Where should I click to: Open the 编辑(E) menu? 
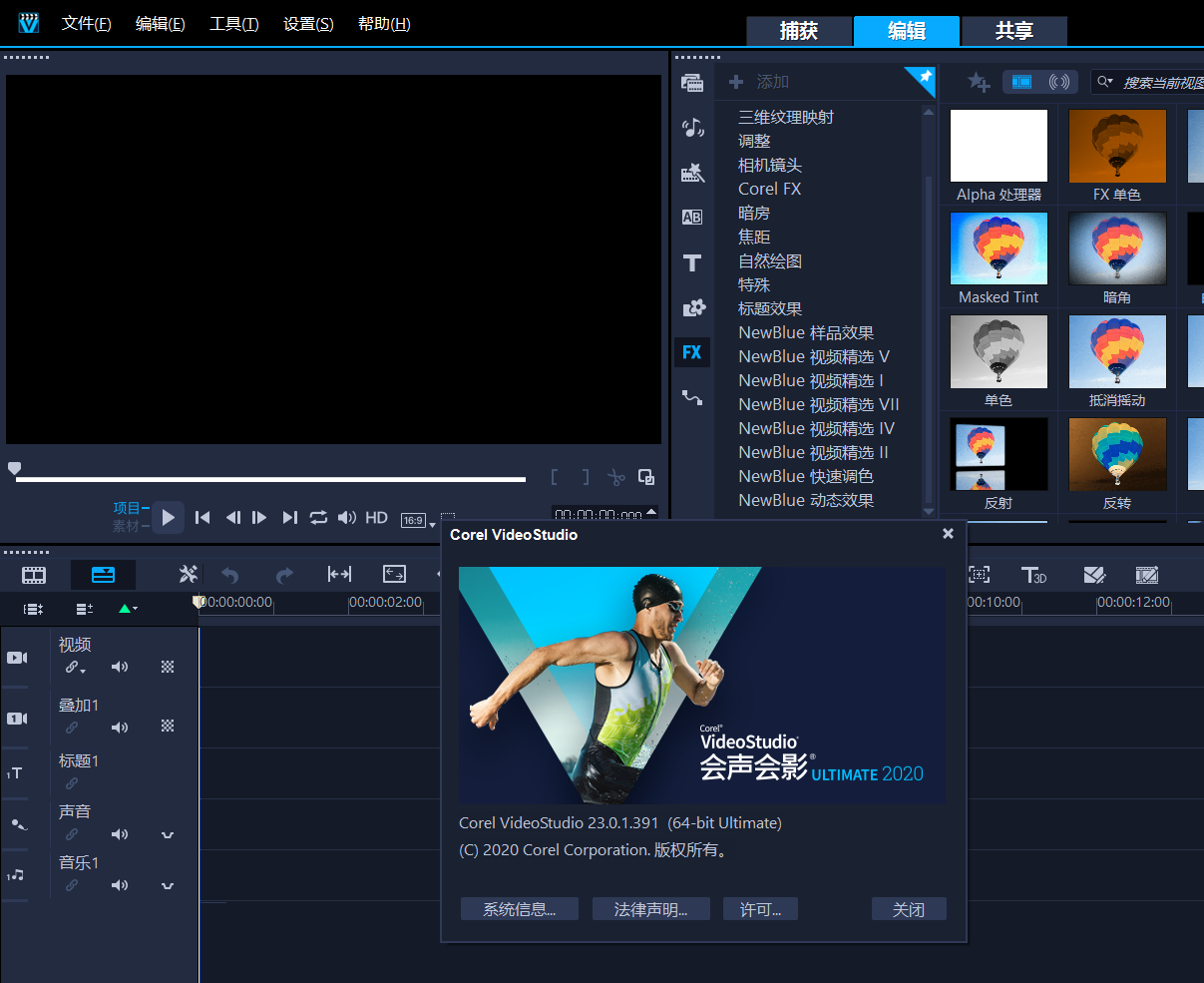[x=161, y=24]
